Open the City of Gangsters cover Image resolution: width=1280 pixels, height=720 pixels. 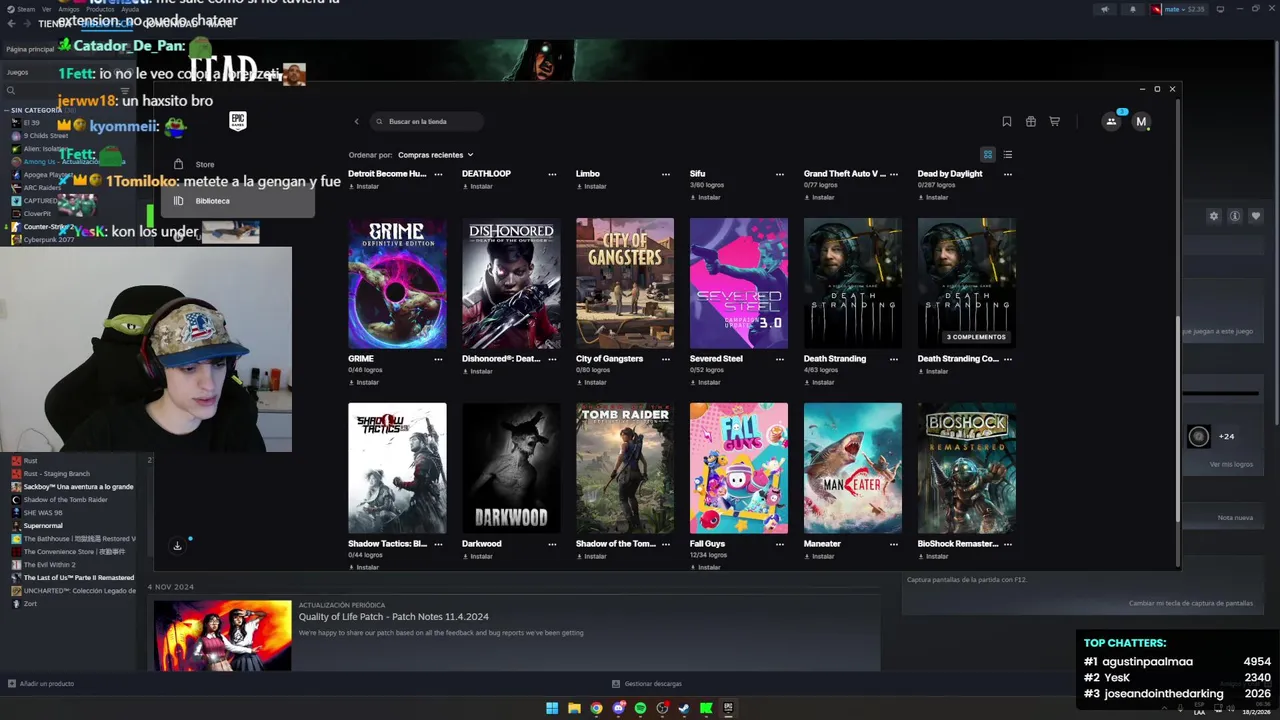(625, 283)
